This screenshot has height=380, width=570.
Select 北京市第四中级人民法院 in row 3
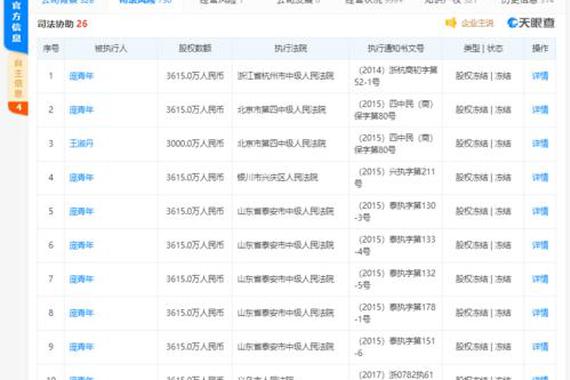(x=281, y=144)
